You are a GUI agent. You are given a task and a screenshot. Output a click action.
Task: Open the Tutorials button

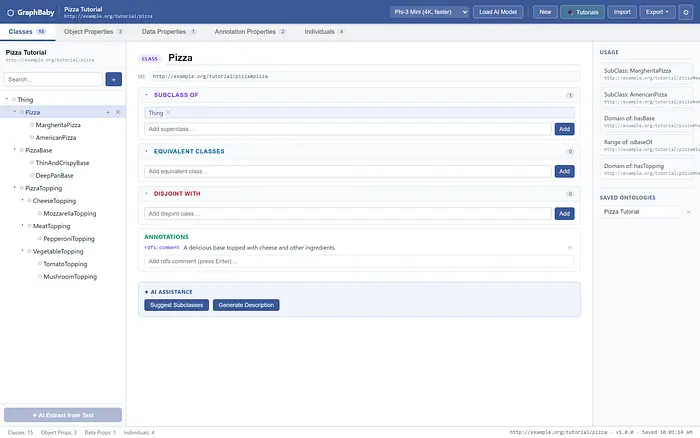coord(583,12)
